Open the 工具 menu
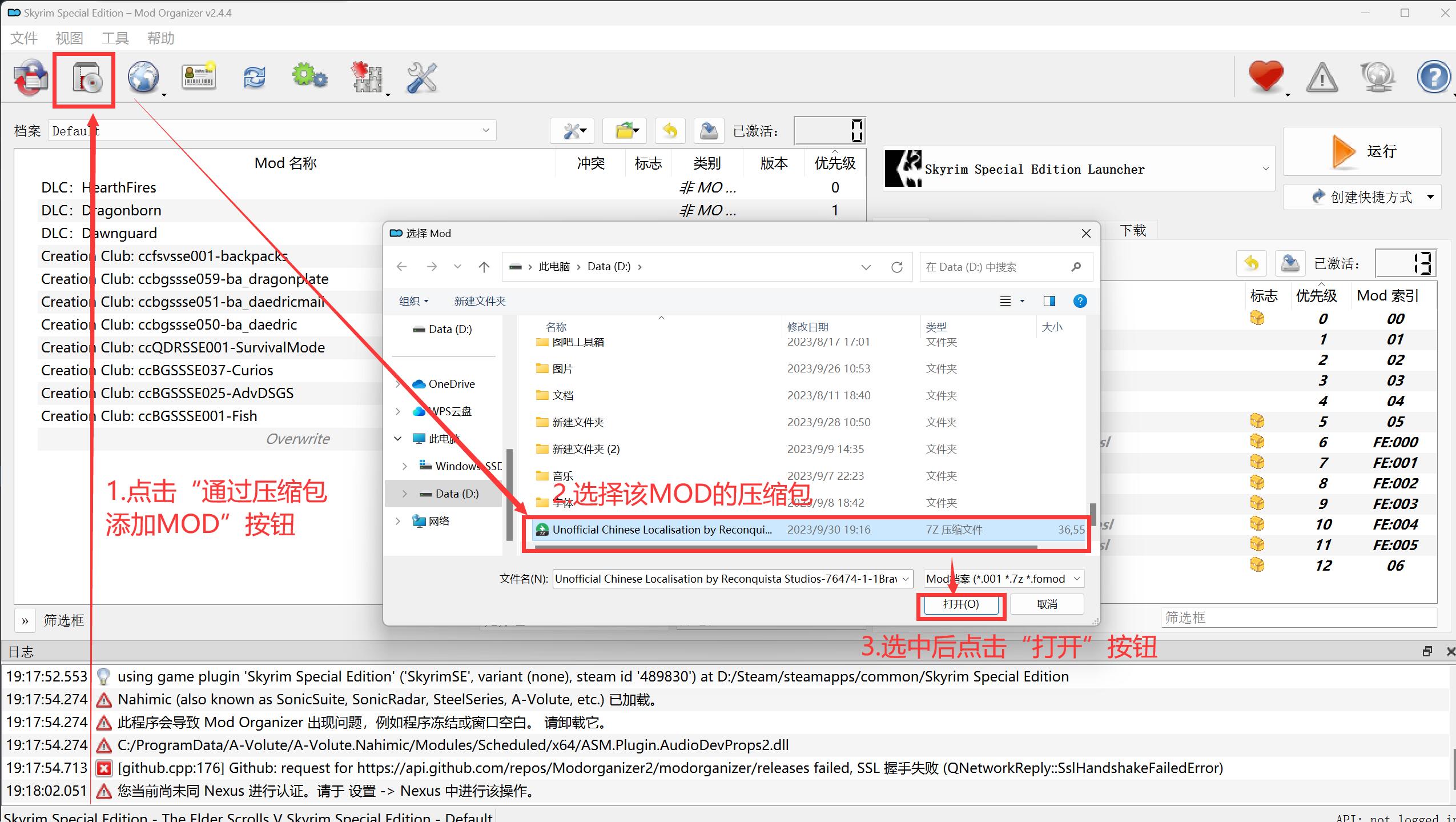Screen dimensions: 1456x822 coord(115,38)
